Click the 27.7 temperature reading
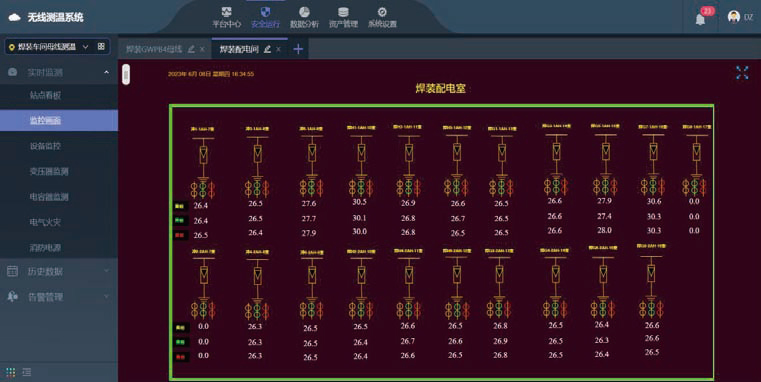Viewport: 761px width, 382px height. pos(309,218)
